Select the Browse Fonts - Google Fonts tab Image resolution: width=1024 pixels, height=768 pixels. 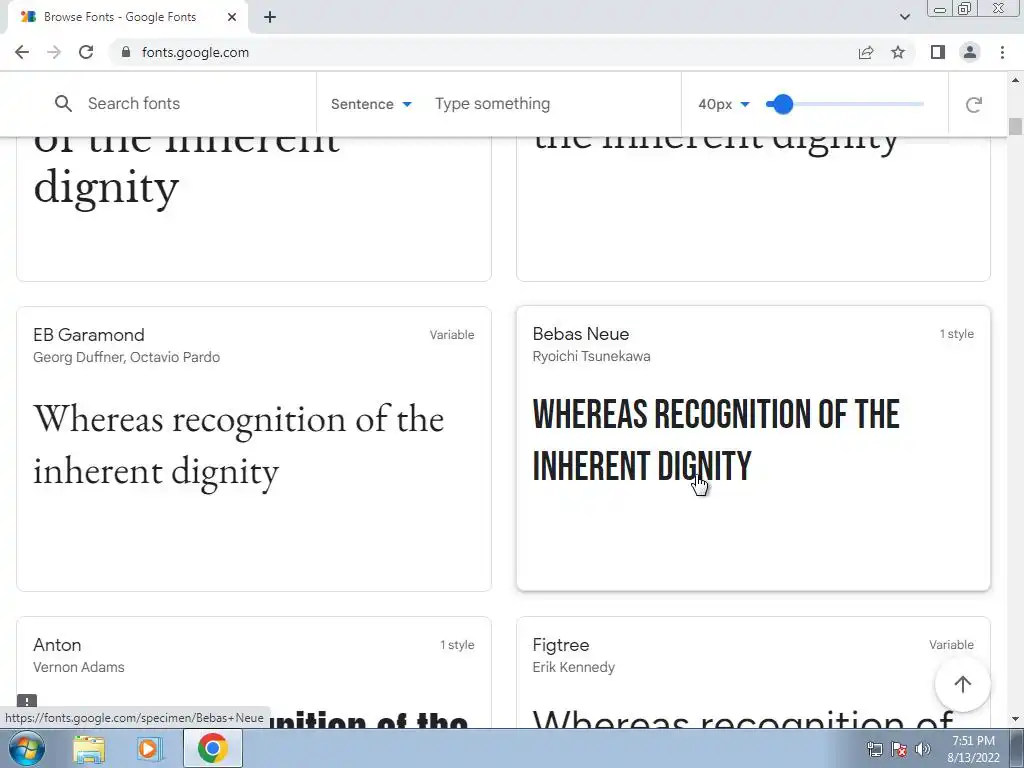(x=127, y=17)
